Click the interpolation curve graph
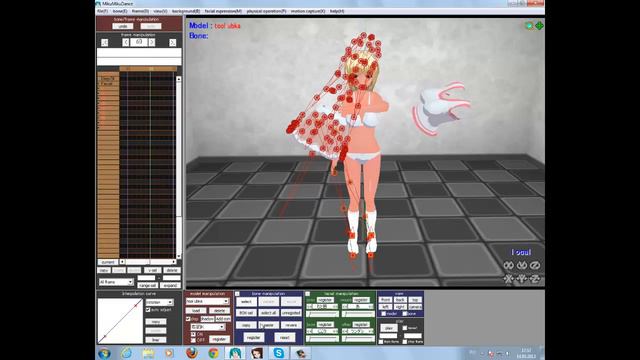Screen dimensions: 640x360 pyautogui.click(x=120, y=321)
